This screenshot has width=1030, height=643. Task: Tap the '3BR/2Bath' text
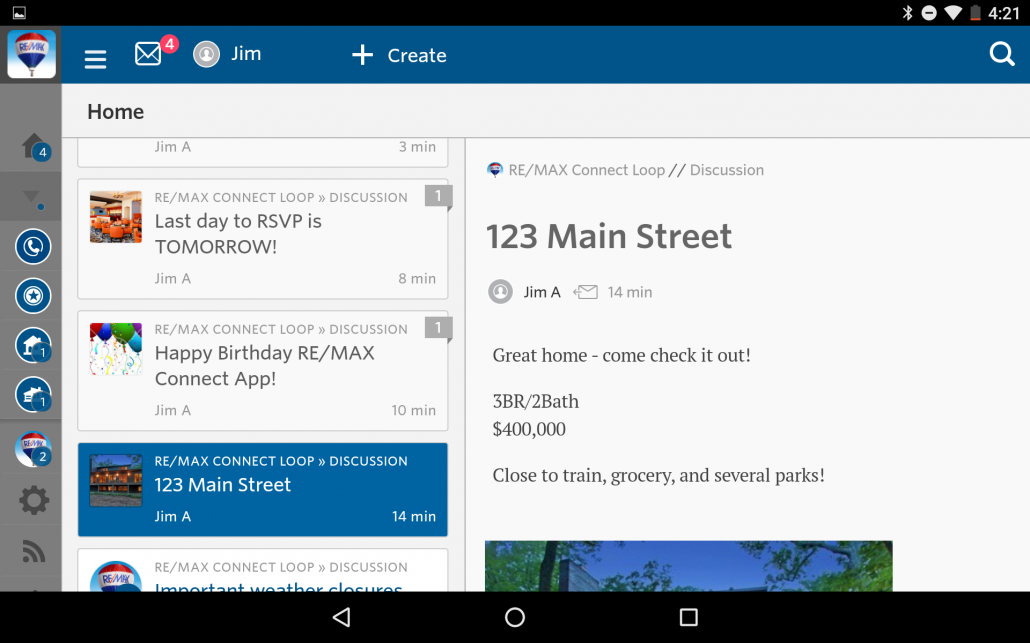pyautogui.click(x=535, y=401)
